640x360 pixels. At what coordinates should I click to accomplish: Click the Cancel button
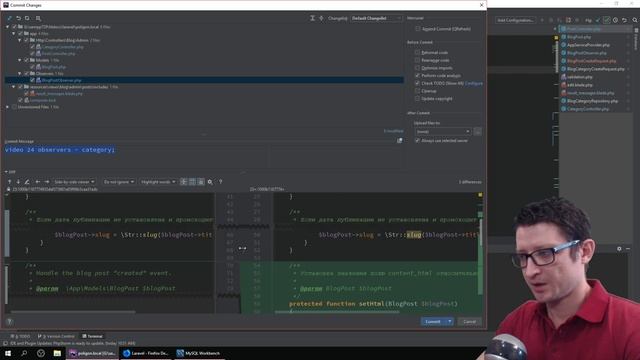469,322
